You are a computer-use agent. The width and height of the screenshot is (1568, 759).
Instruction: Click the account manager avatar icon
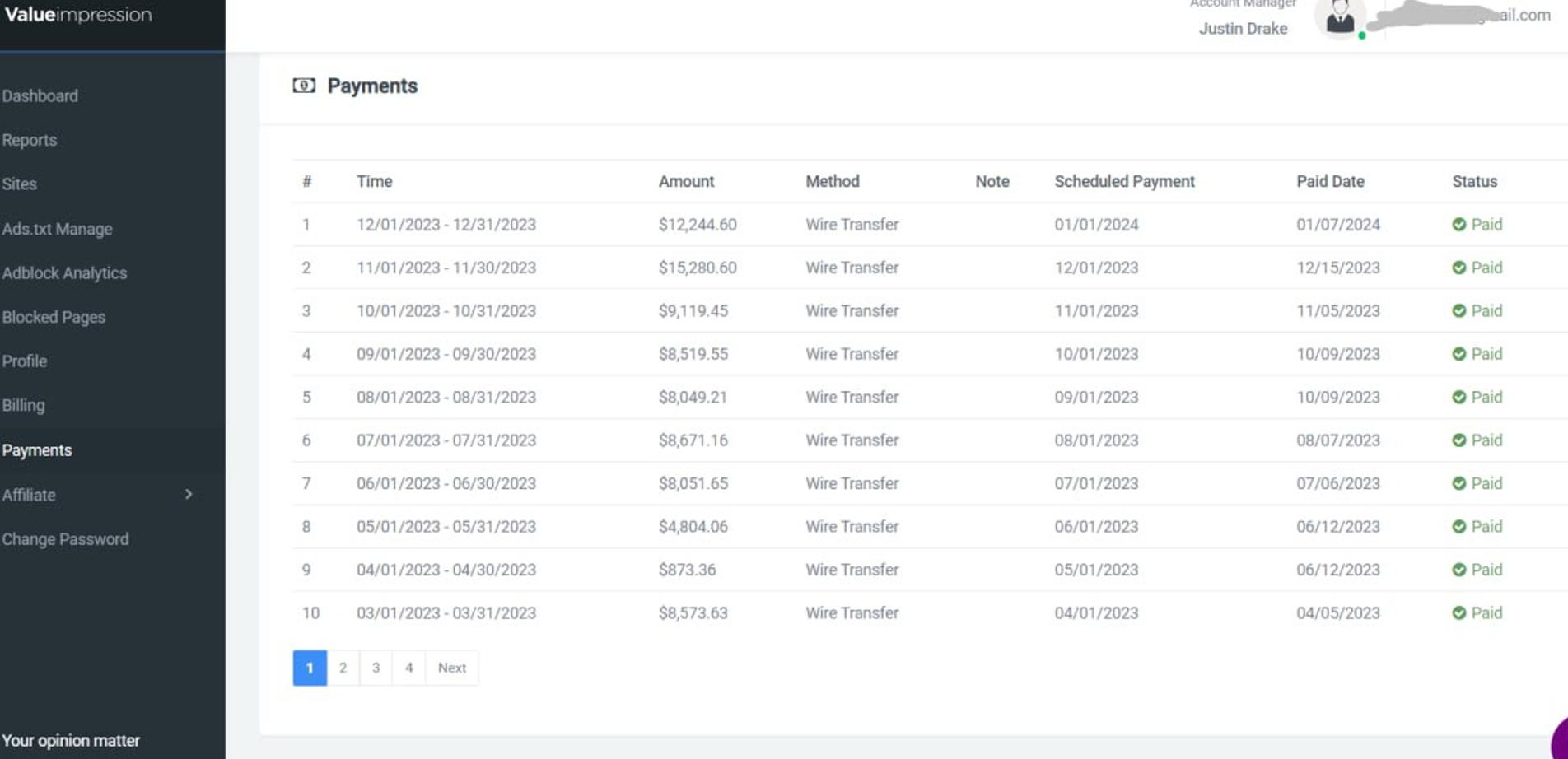coord(1340,18)
